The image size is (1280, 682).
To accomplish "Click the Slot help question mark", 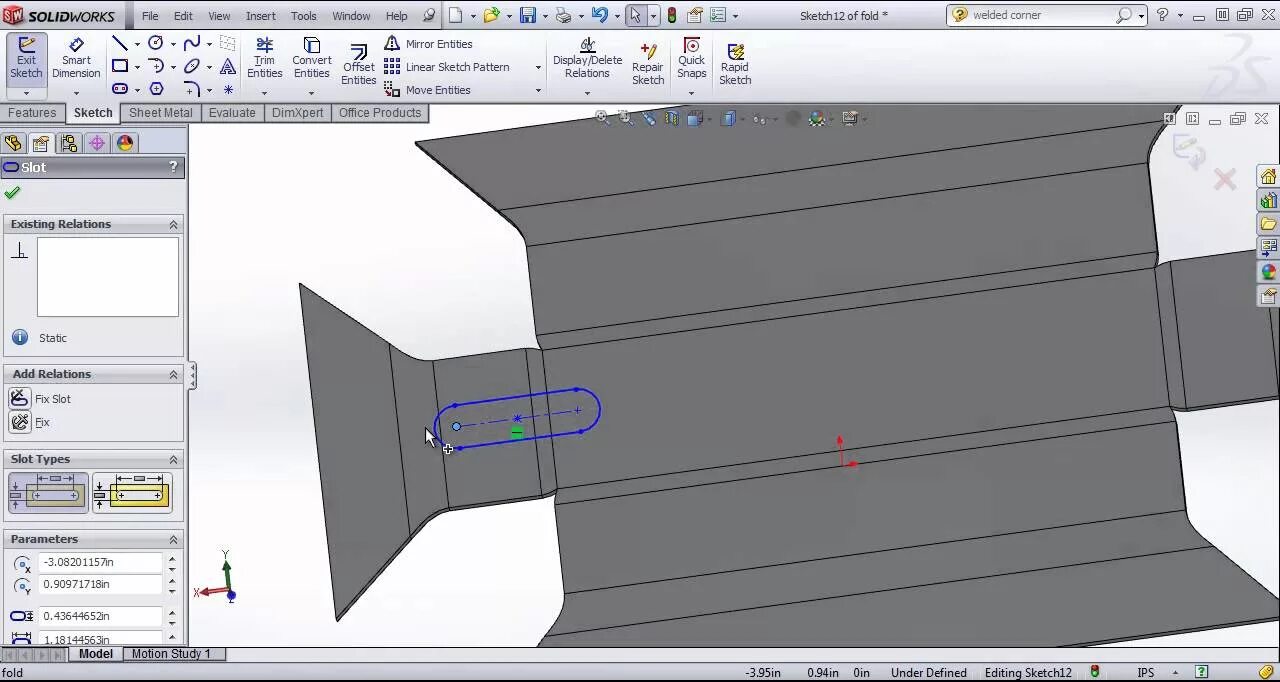I will pos(173,167).
